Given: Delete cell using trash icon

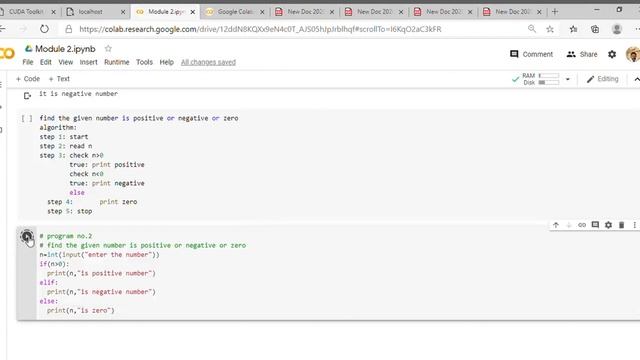Looking at the screenshot, I should pyautogui.click(x=621, y=225).
